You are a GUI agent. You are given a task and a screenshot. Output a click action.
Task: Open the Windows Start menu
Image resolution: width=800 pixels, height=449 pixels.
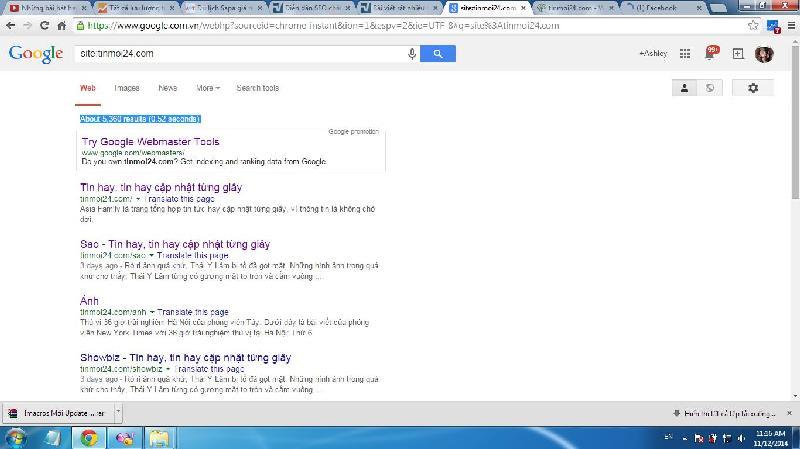(x=15, y=438)
